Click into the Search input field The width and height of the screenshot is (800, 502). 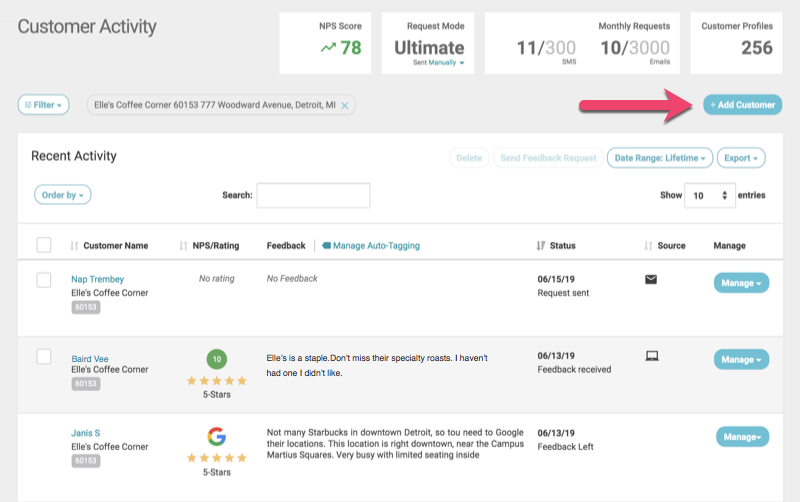pos(313,195)
